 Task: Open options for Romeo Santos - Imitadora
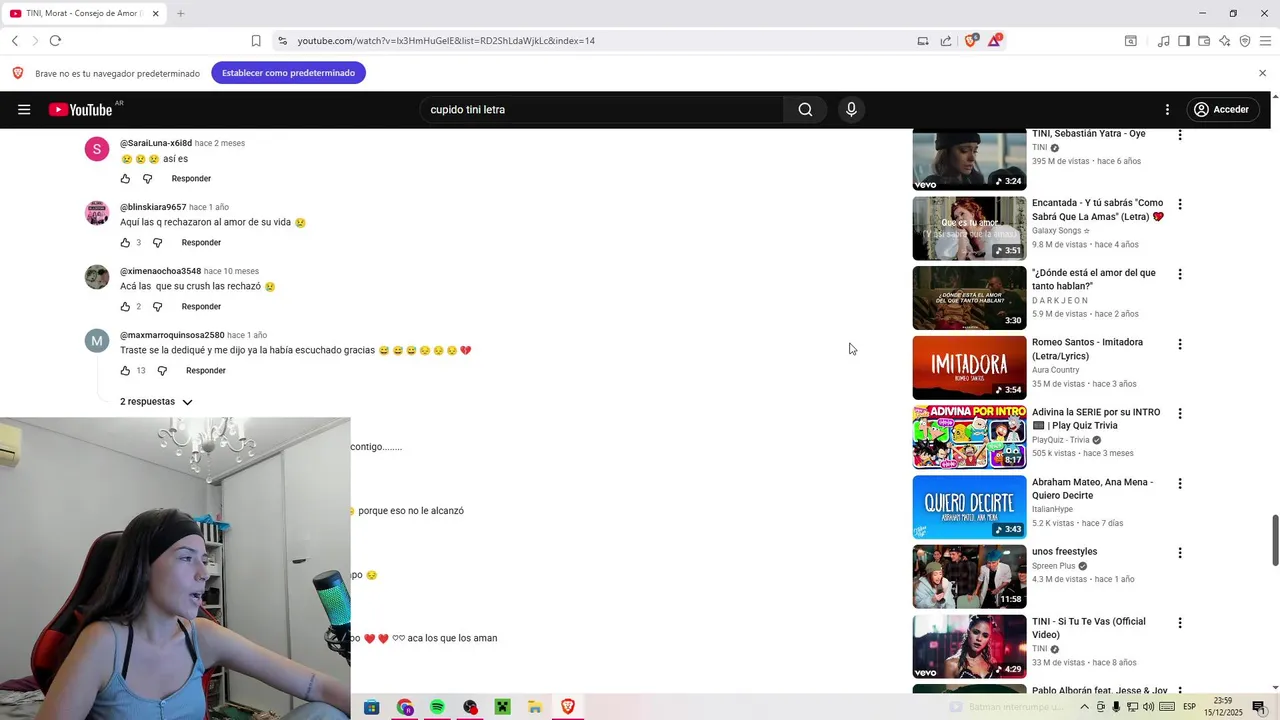pos(1180,344)
